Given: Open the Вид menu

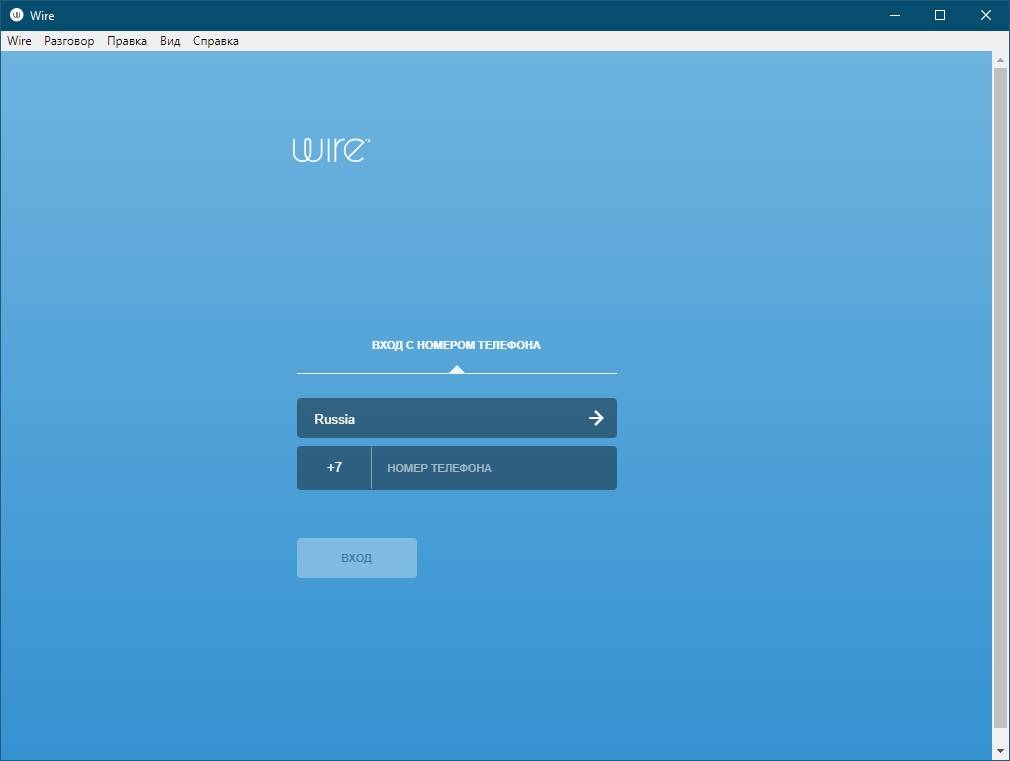Looking at the screenshot, I should click(170, 41).
